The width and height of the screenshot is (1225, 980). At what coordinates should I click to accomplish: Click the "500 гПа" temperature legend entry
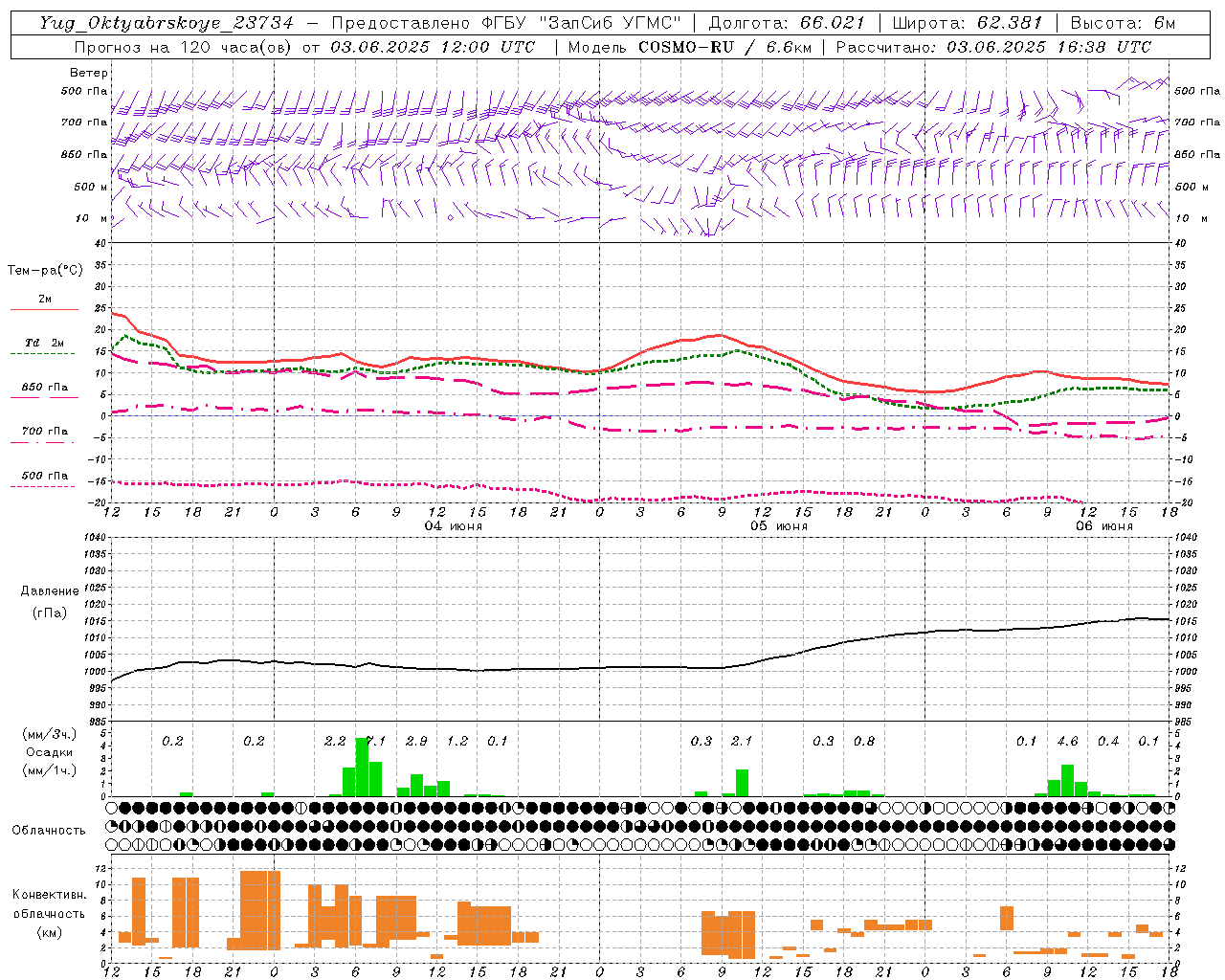coord(45,476)
